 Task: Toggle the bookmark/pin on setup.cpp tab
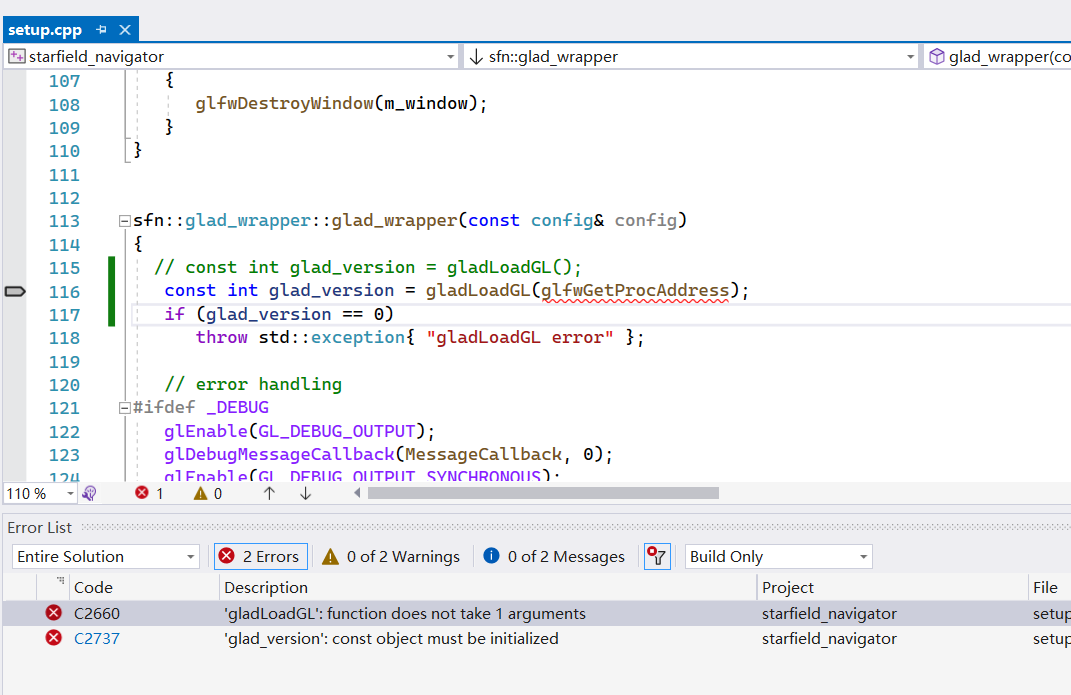pos(104,29)
